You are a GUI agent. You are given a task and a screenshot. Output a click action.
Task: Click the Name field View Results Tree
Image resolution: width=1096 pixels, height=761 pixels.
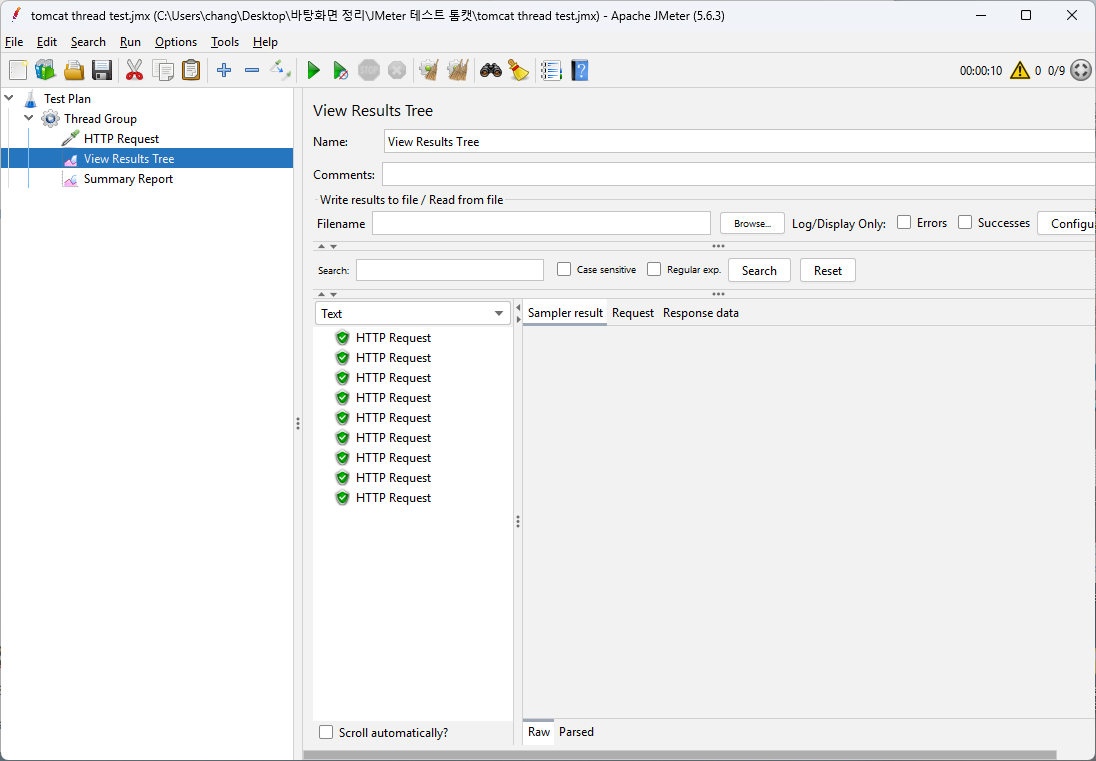coord(740,141)
